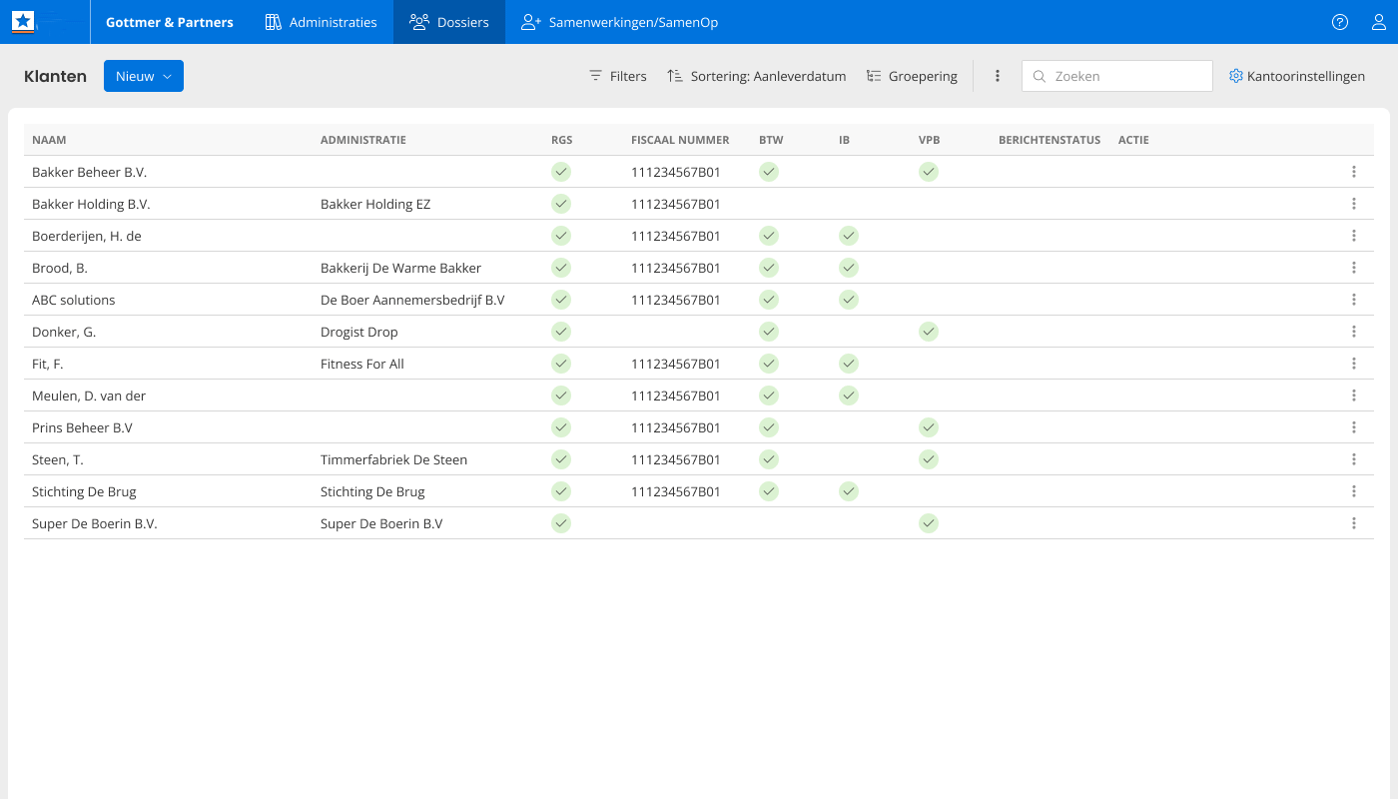Screen dimensions: 1398x799
Task: Open the Kantoorinstellingen gear icon
Action: click(x=1235, y=75)
